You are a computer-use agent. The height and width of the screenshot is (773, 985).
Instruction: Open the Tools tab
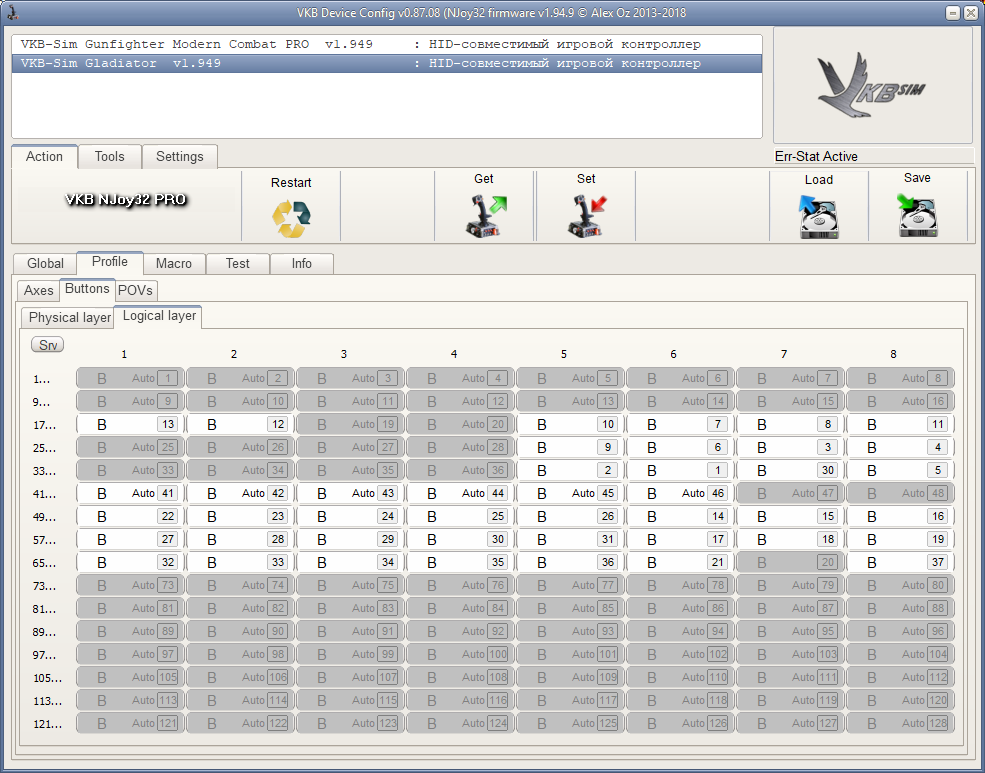click(109, 156)
